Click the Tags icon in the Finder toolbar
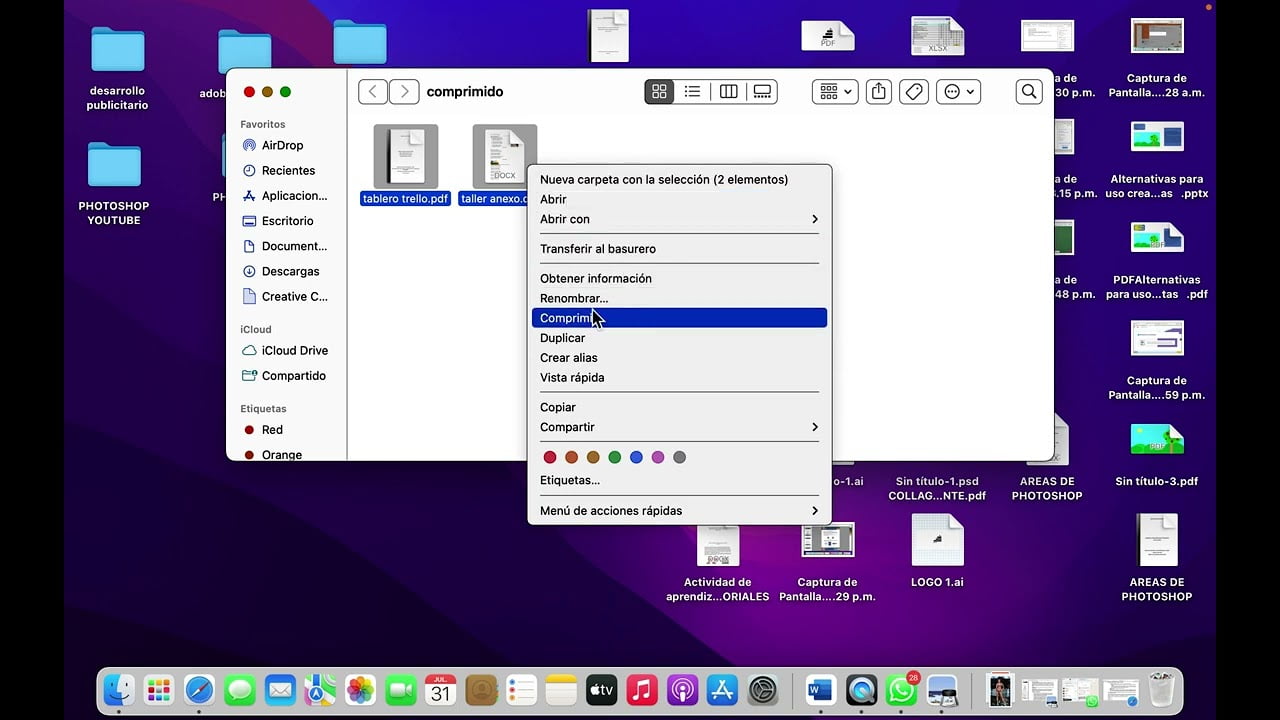Screen dimensions: 1280x720 (x=913, y=91)
